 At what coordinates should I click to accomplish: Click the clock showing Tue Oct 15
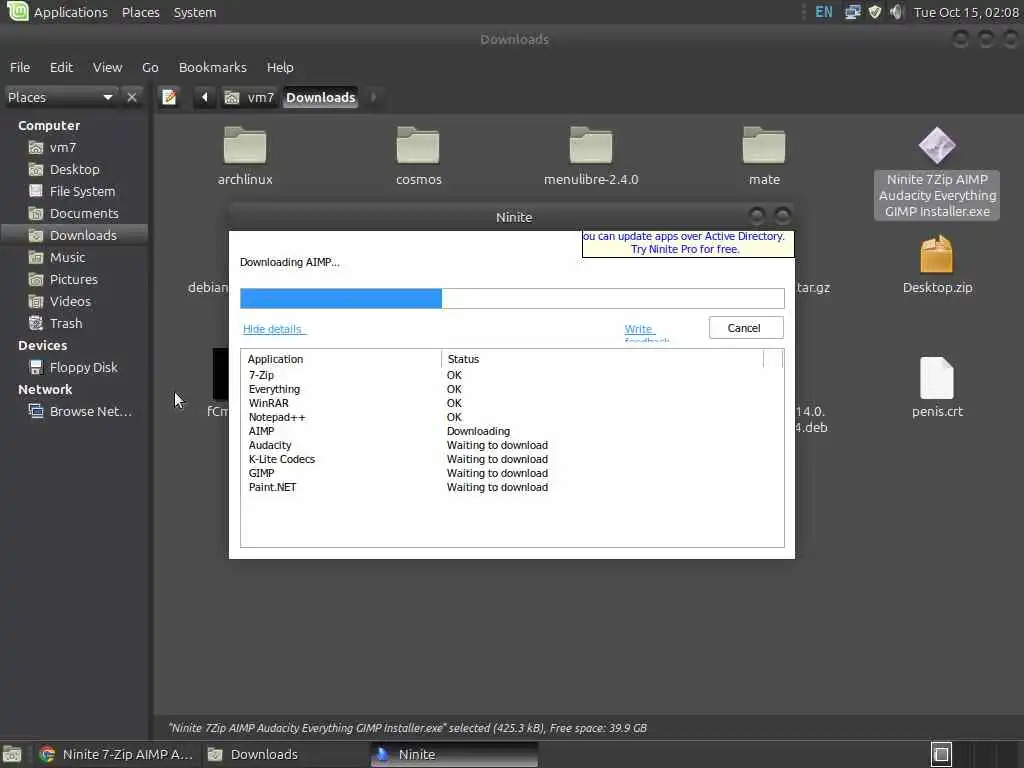click(x=966, y=12)
